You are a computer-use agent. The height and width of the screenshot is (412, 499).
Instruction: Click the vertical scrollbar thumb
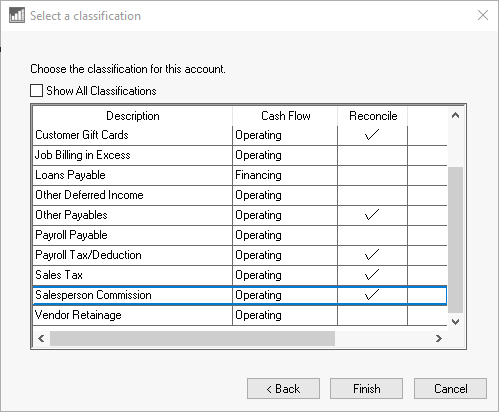455,240
